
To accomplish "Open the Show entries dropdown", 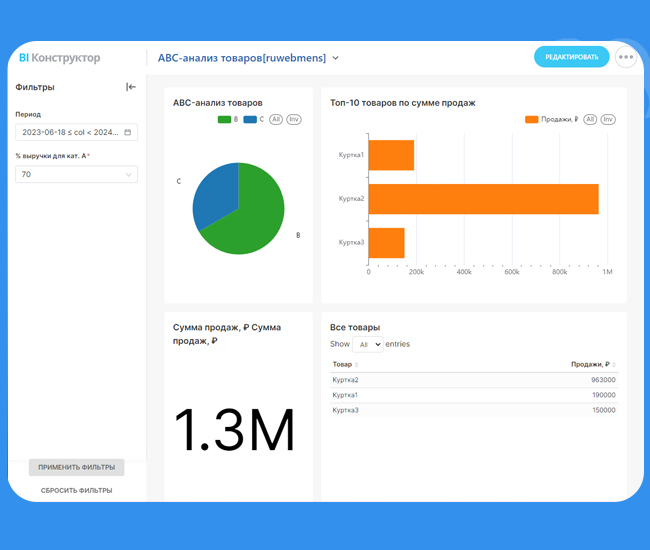I will click(369, 344).
